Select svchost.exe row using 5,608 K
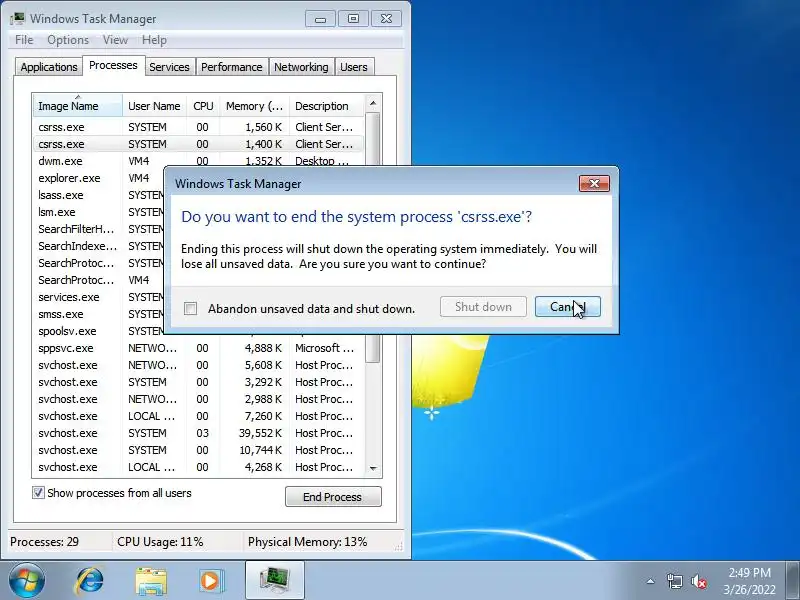 tap(199, 365)
